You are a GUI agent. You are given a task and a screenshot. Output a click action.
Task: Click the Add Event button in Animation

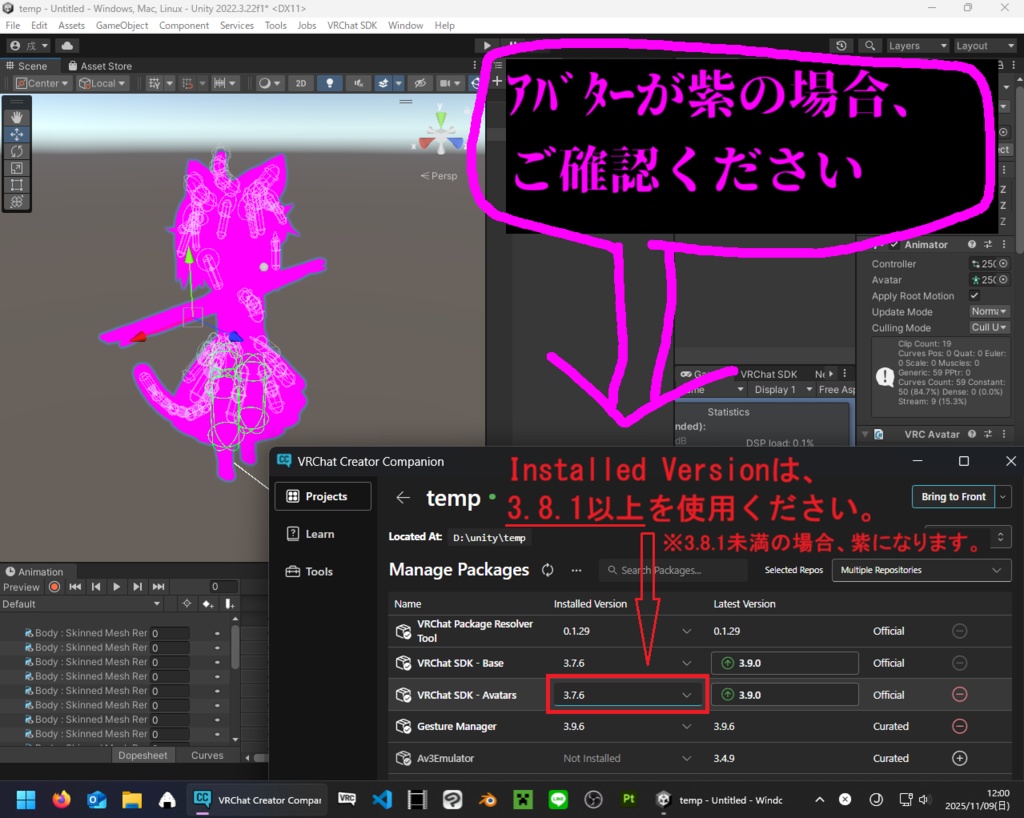click(229, 604)
